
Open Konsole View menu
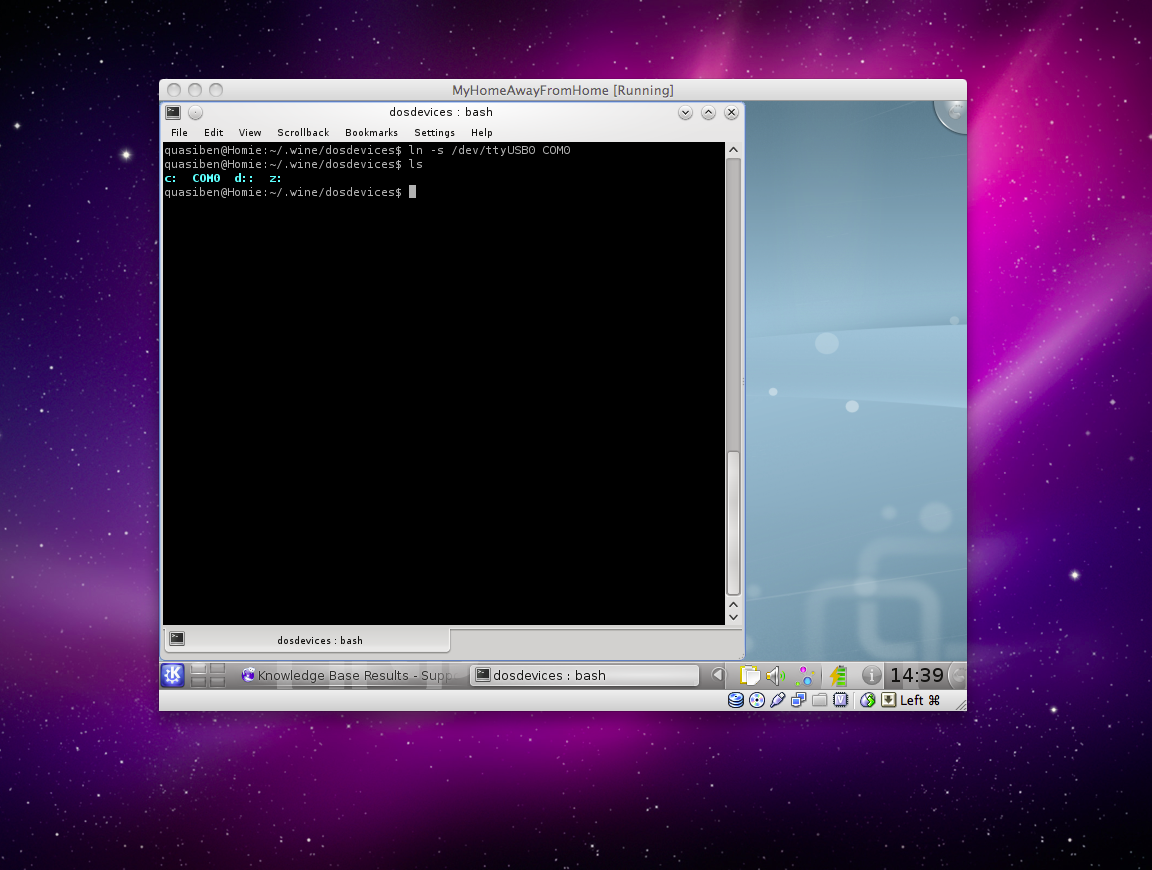coord(250,132)
